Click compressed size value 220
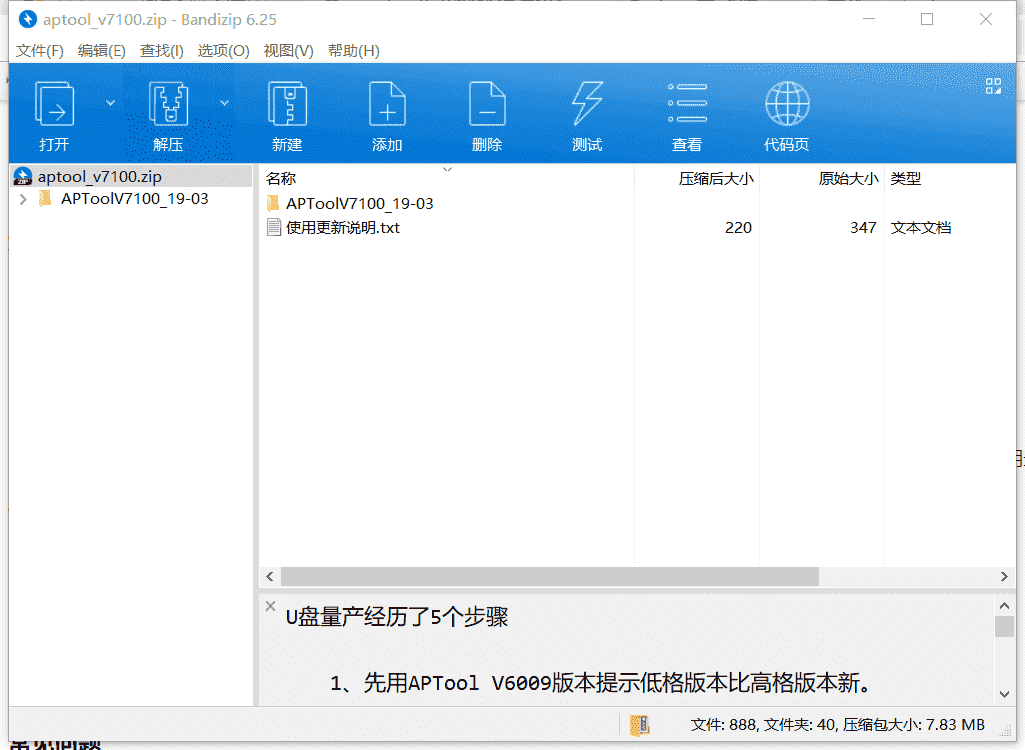Screen dimensions: 1025x750 point(738,228)
